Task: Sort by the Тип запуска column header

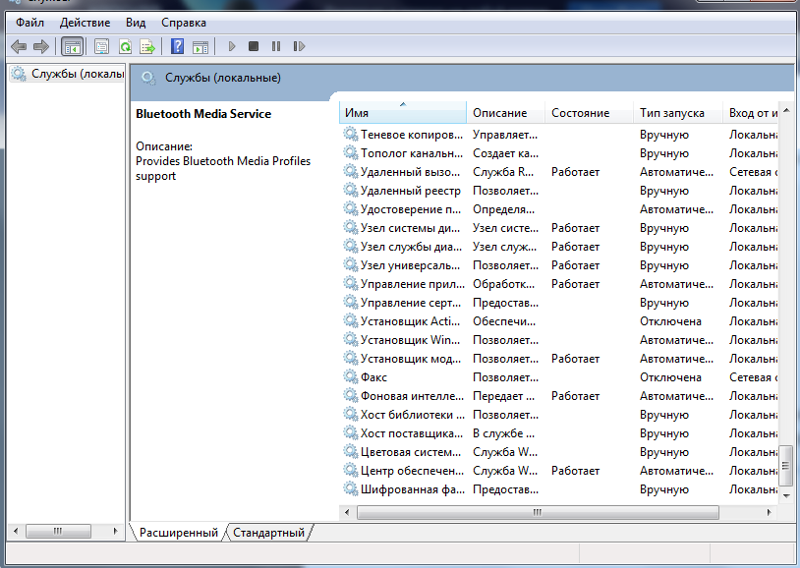Action: click(678, 113)
